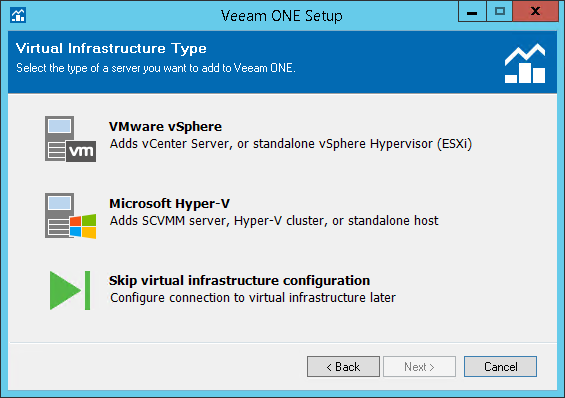Choose Skip virtual infrastructure configuration
This screenshot has width=565, height=398.
(x=239, y=281)
